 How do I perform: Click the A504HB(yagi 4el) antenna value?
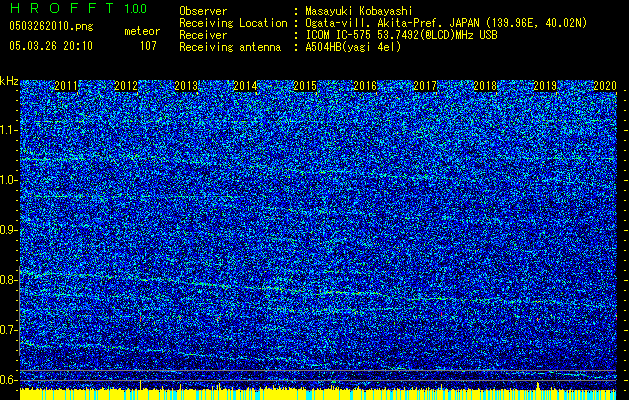pyautogui.click(x=353, y=47)
